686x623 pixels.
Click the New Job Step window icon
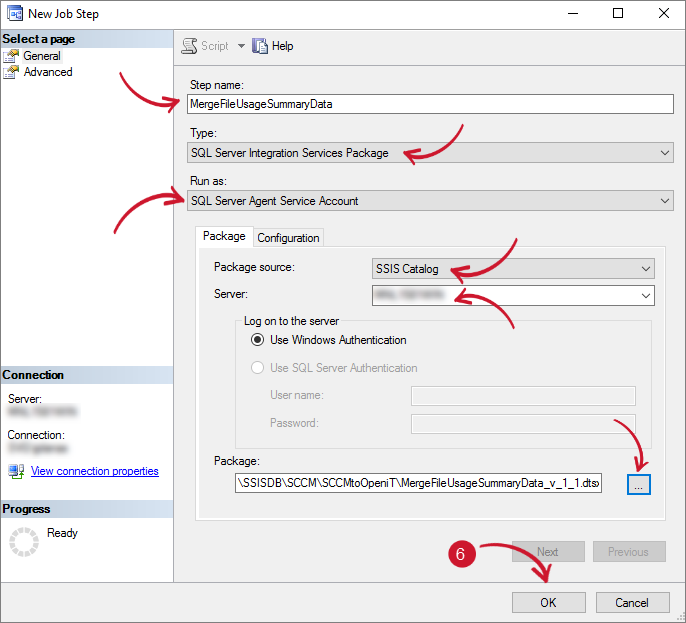(x=14, y=14)
